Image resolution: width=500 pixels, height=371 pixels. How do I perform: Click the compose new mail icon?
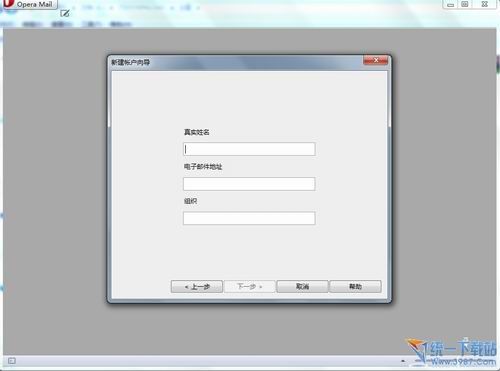click(x=65, y=13)
